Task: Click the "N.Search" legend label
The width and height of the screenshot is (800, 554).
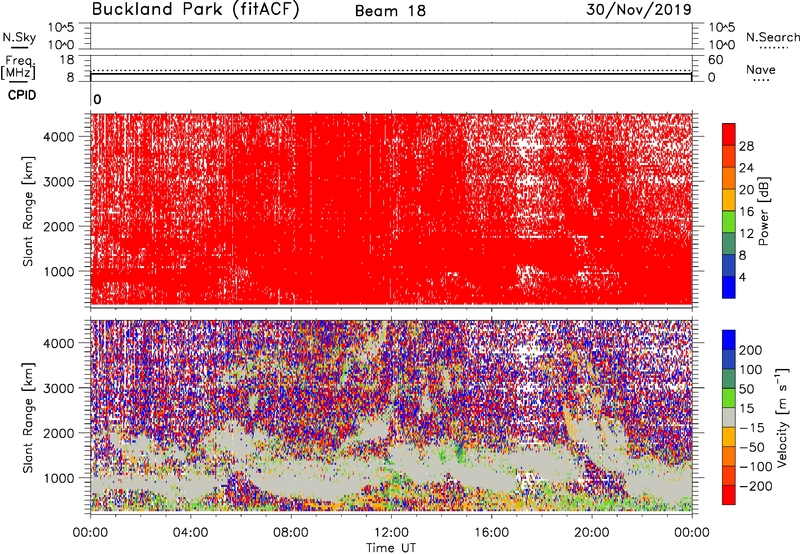Action: click(772, 37)
